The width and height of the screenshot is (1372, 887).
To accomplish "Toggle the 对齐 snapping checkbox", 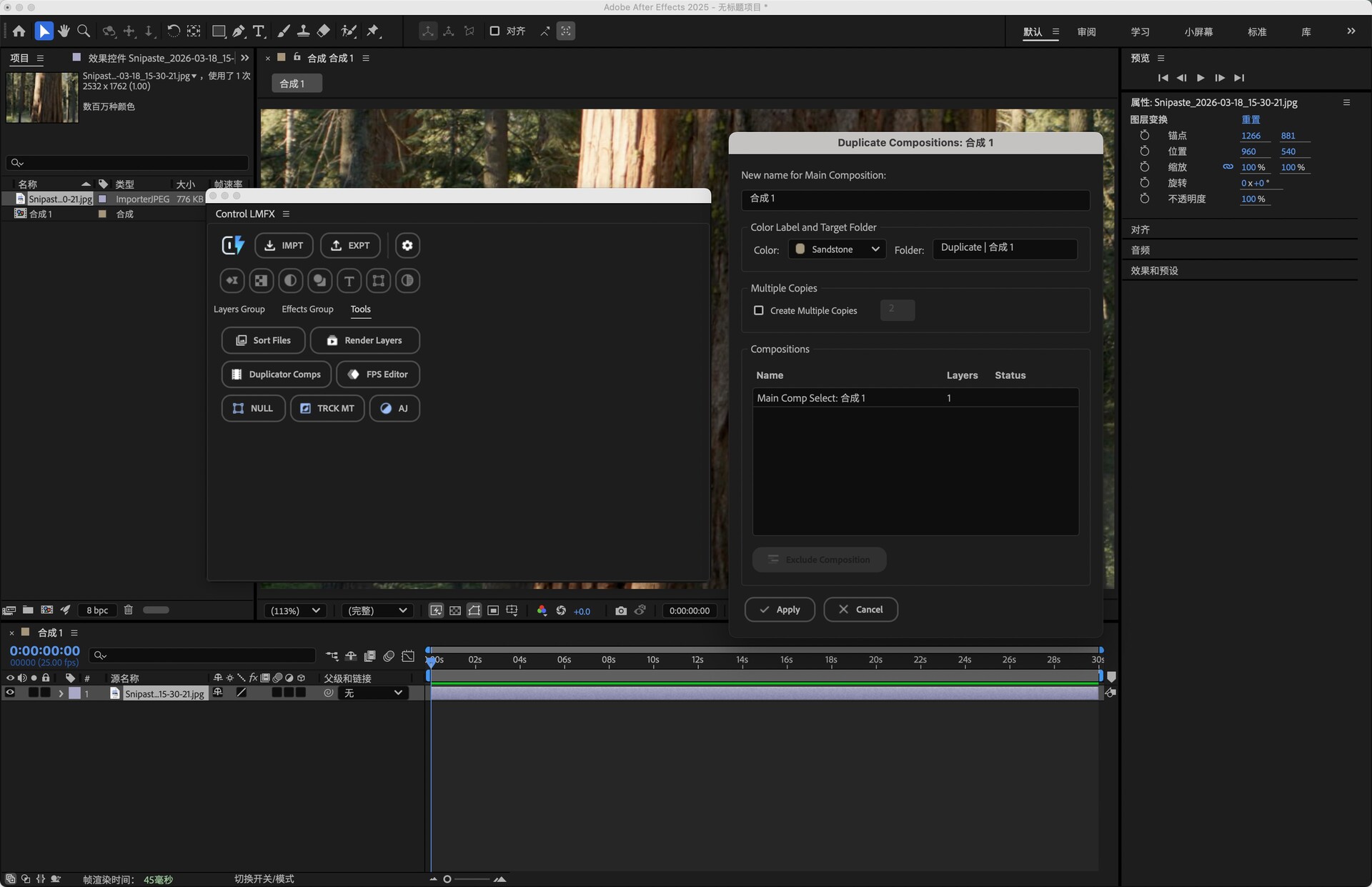I will pyautogui.click(x=494, y=31).
